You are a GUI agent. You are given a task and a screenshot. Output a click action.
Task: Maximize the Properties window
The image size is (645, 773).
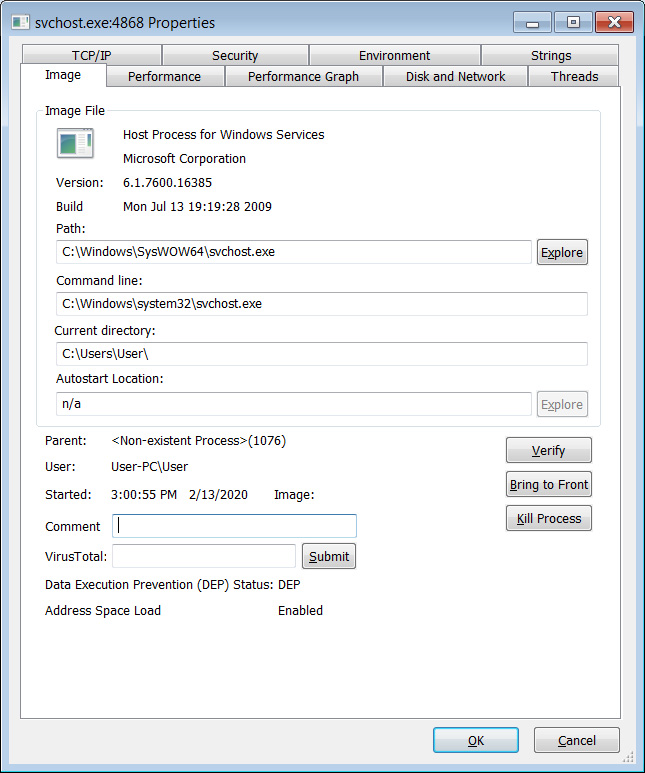point(573,23)
